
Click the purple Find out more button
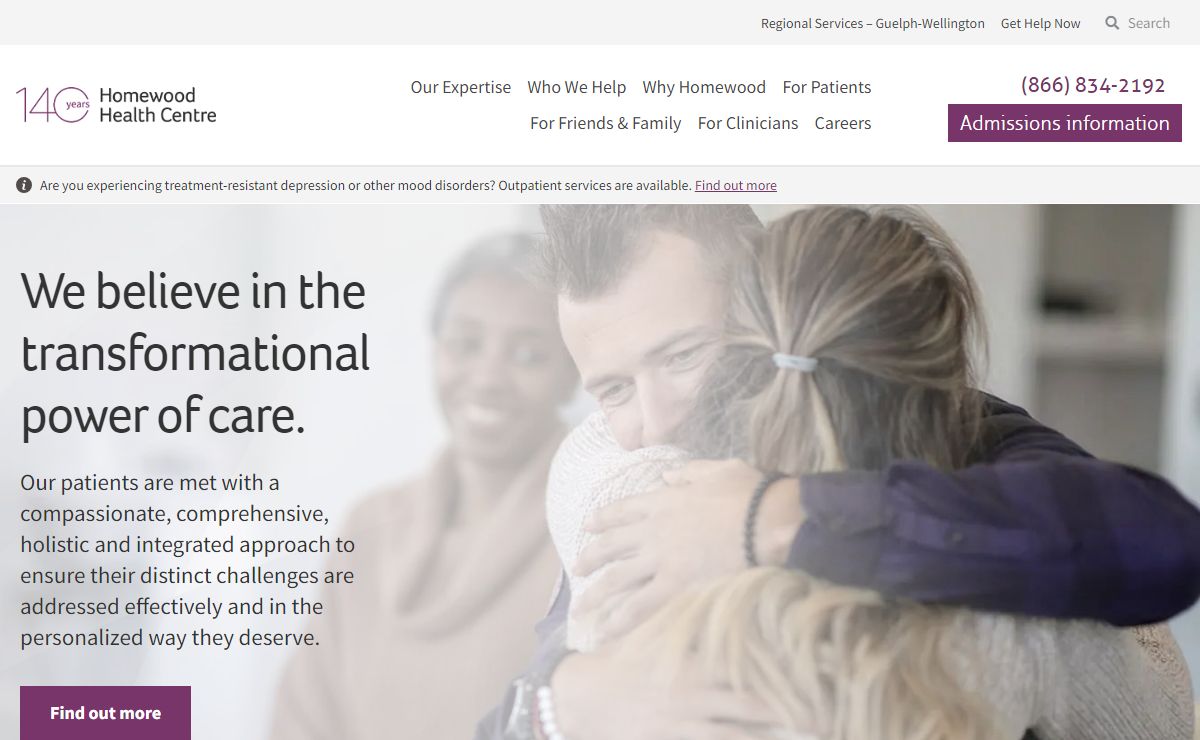[x=105, y=713]
